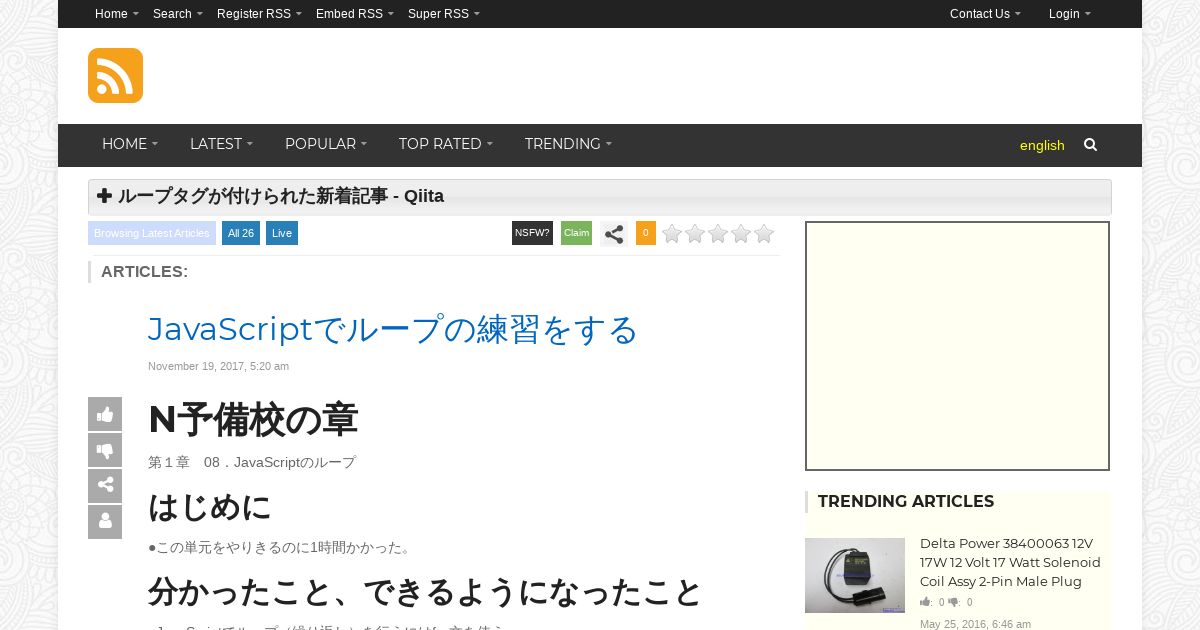1200x630 pixels.
Task: Click the thumbs down icon beside article
Action: (105, 450)
